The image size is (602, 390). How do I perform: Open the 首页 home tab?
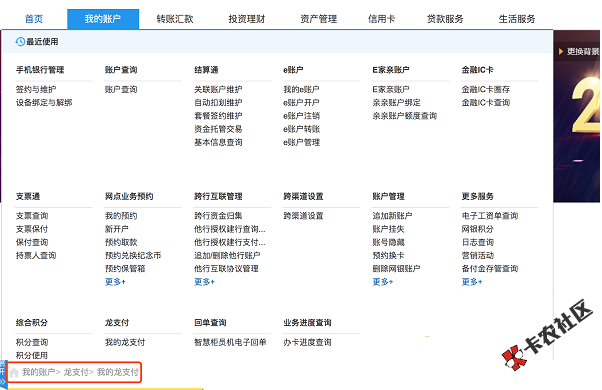pos(34,19)
